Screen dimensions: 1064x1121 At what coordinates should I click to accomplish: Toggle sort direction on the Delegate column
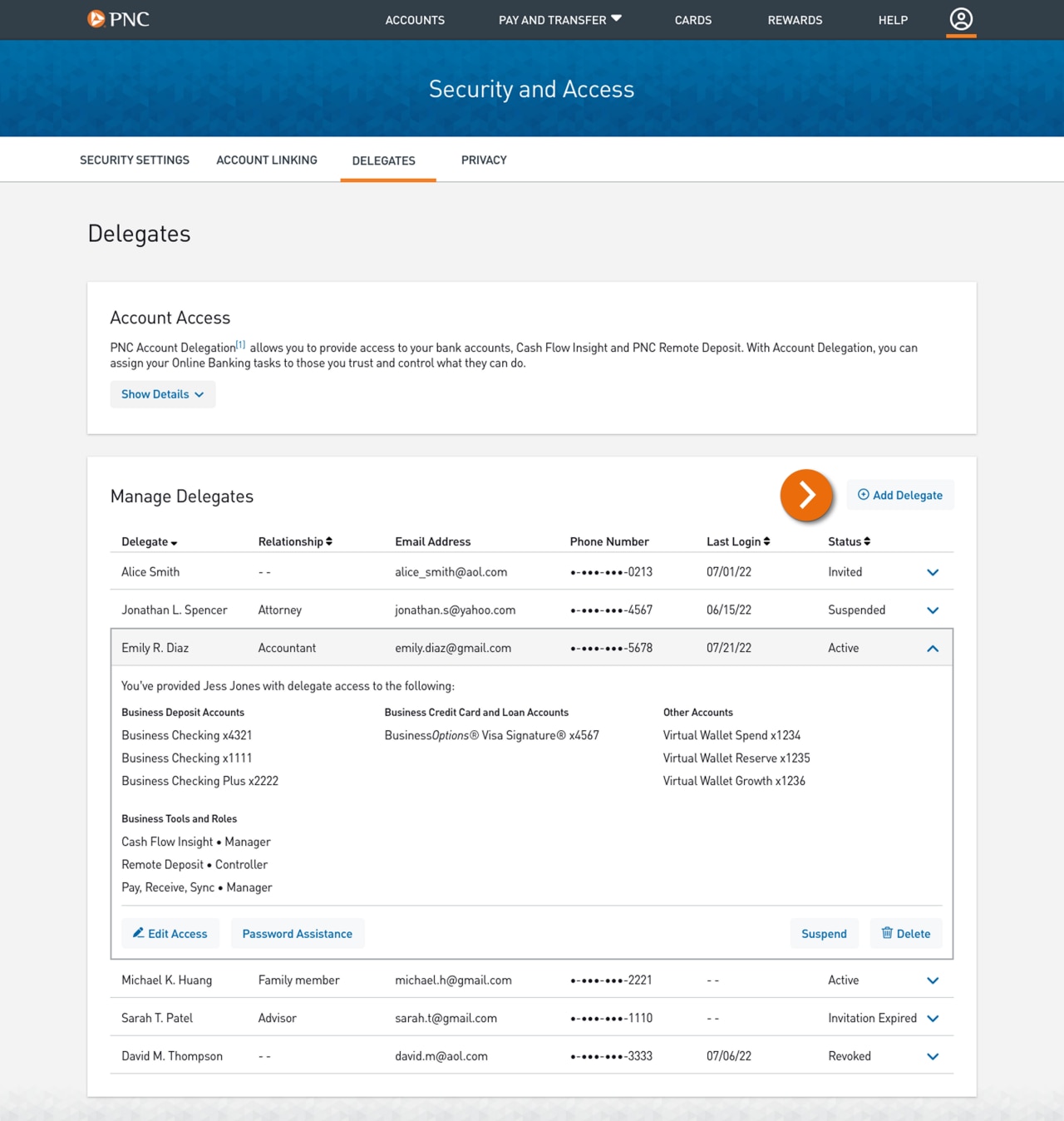pos(175,541)
